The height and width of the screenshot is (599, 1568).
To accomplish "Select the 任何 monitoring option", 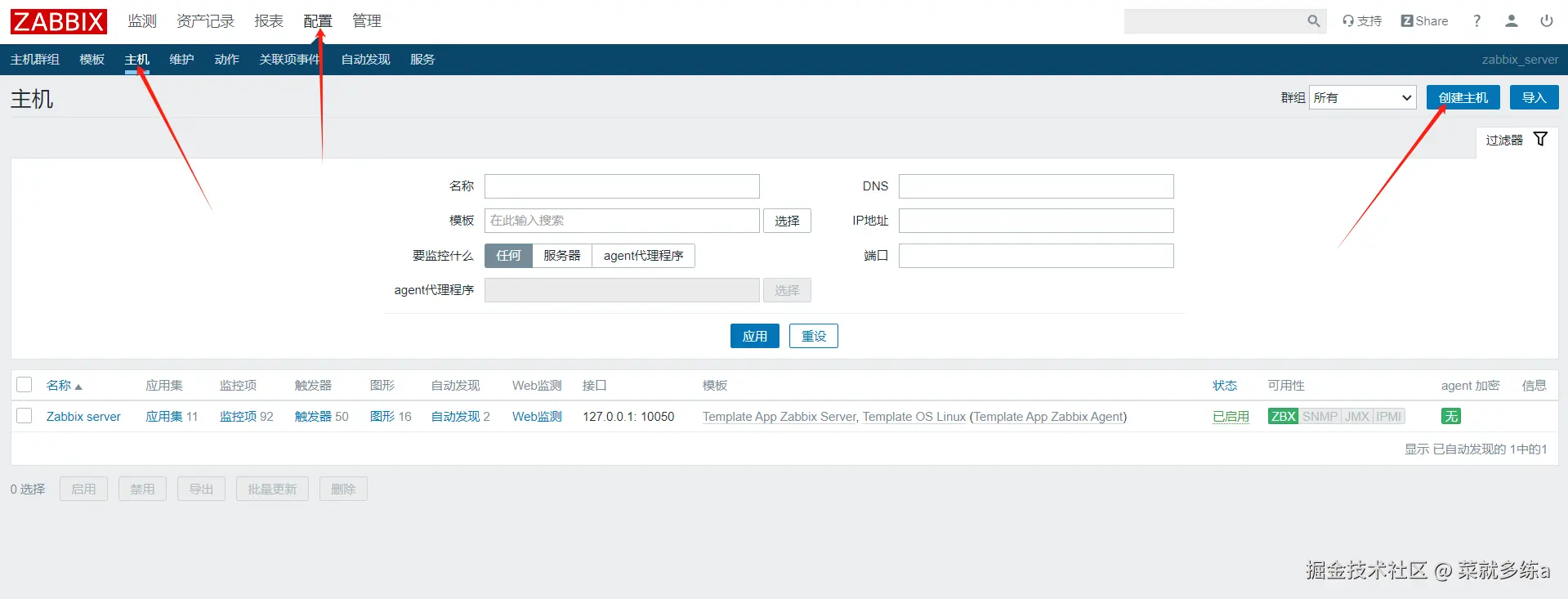I will click(x=508, y=256).
